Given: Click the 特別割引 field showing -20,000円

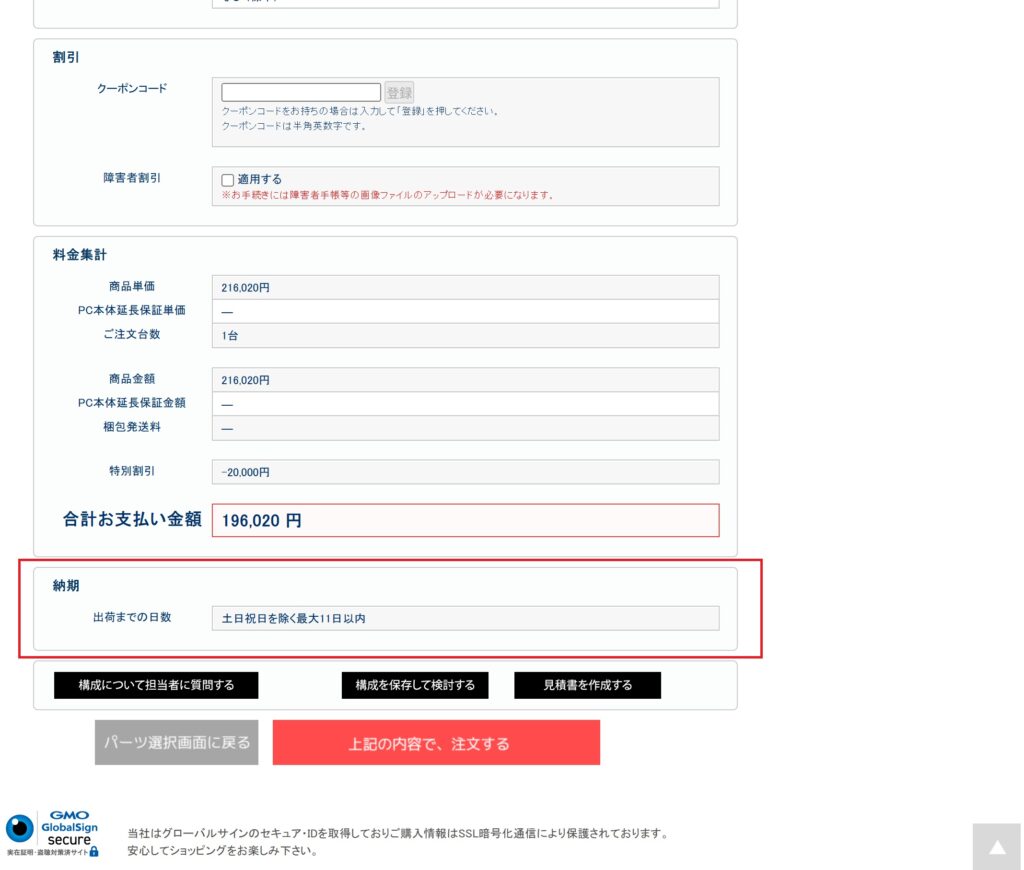Looking at the screenshot, I should [x=464, y=471].
